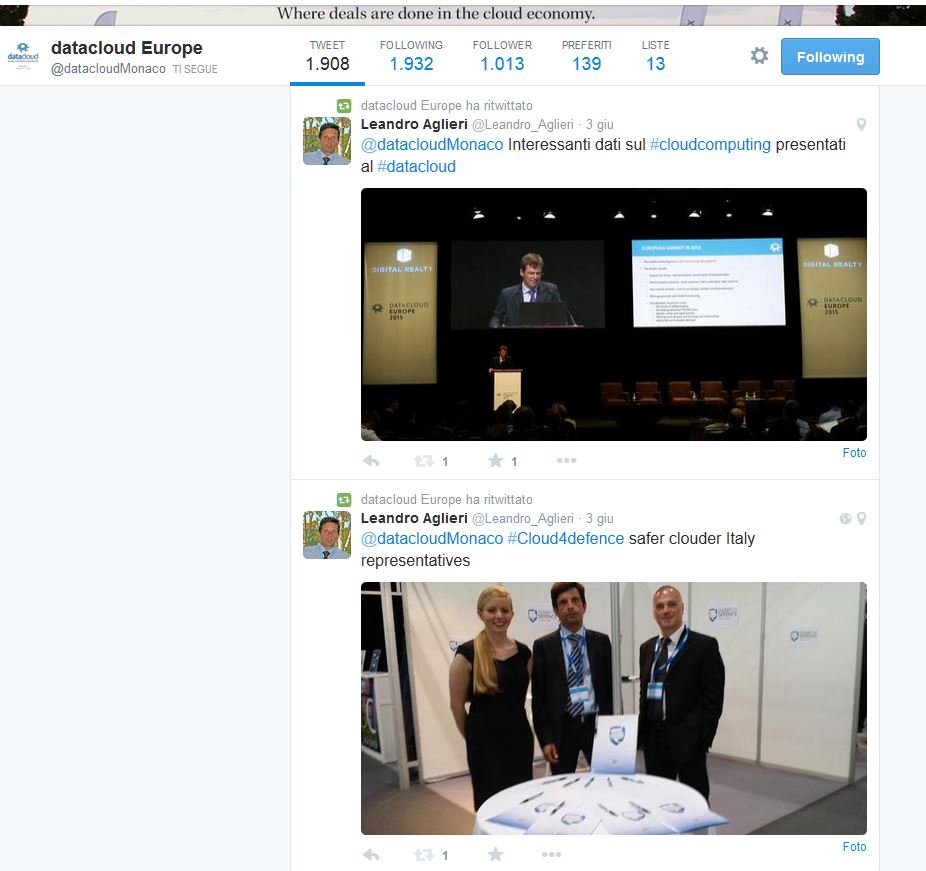Image resolution: width=926 pixels, height=871 pixels.
Task: Open the gear settings menu
Action: pos(759,56)
